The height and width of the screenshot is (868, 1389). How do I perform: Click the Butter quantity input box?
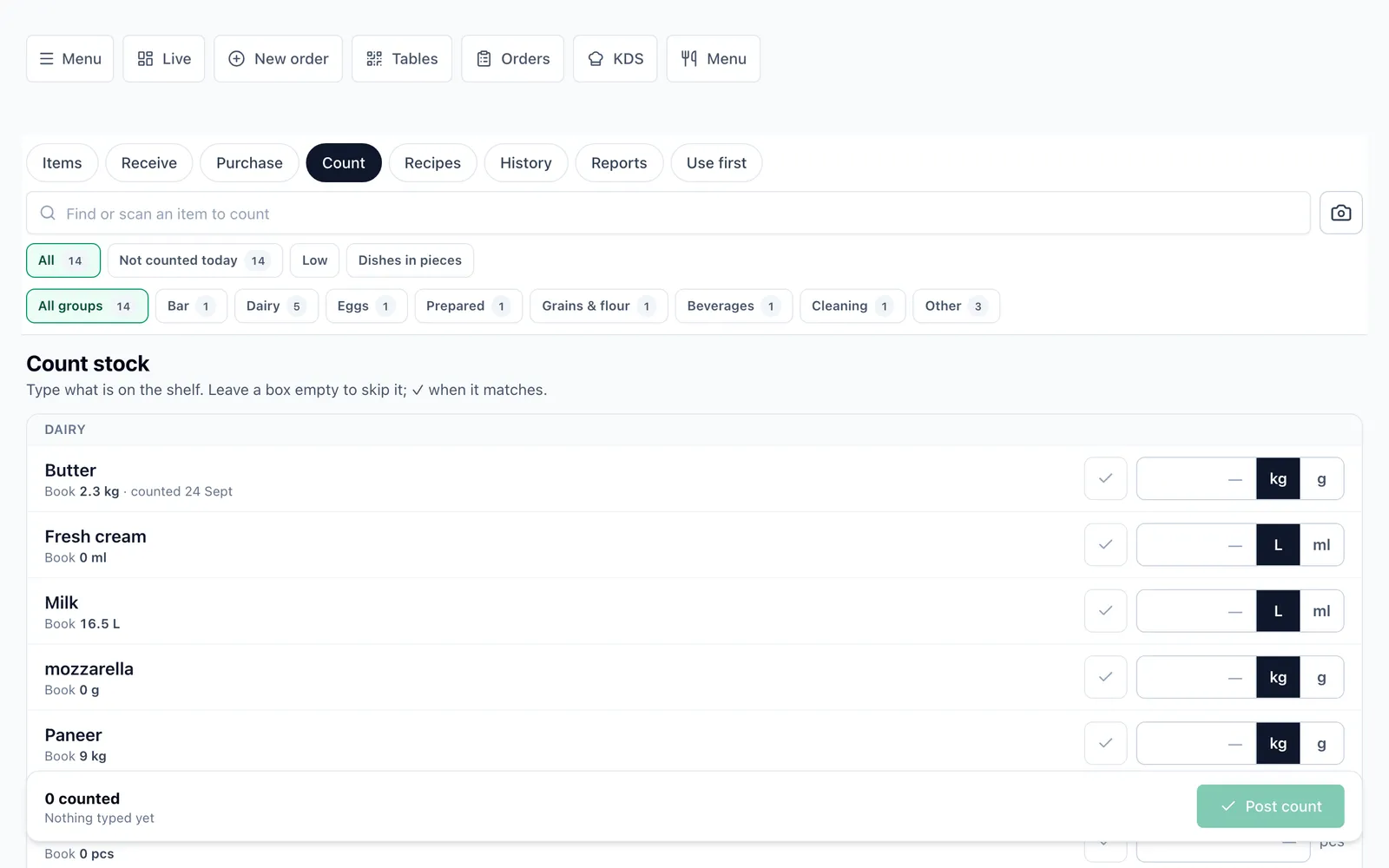tap(1196, 479)
